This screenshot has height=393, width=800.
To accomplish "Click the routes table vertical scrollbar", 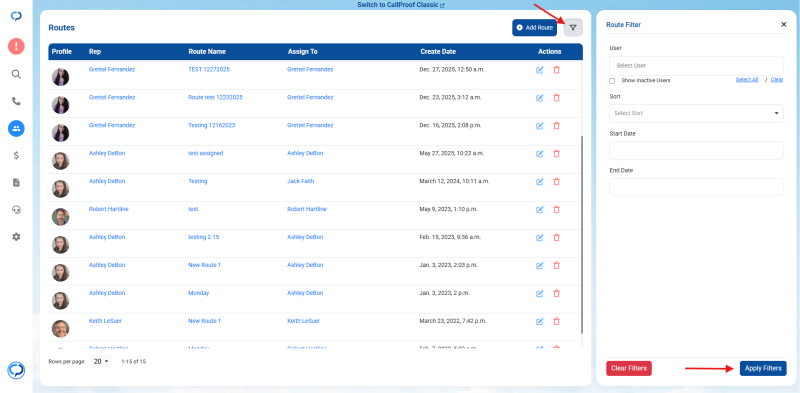I will click(x=581, y=235).
